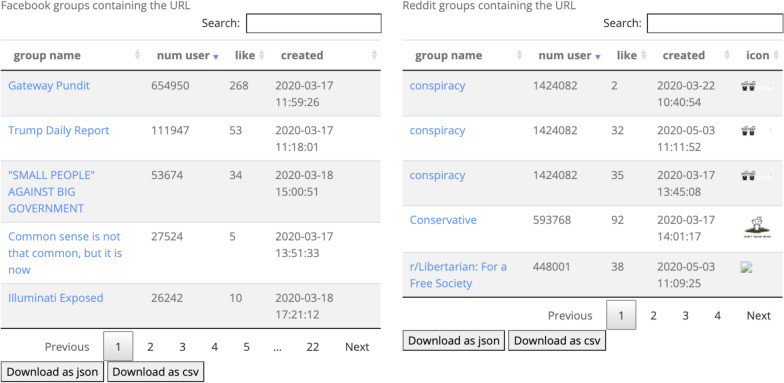
Task: Go to Facebook table page 4
Action: 214,346
